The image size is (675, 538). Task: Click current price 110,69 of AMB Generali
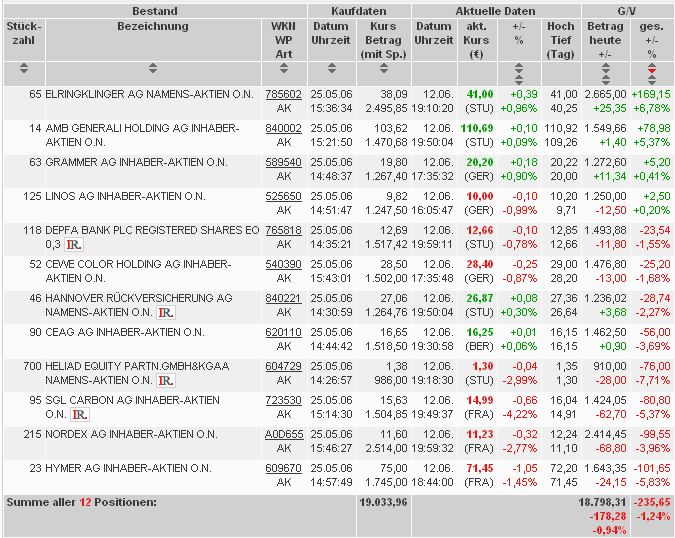477,128
